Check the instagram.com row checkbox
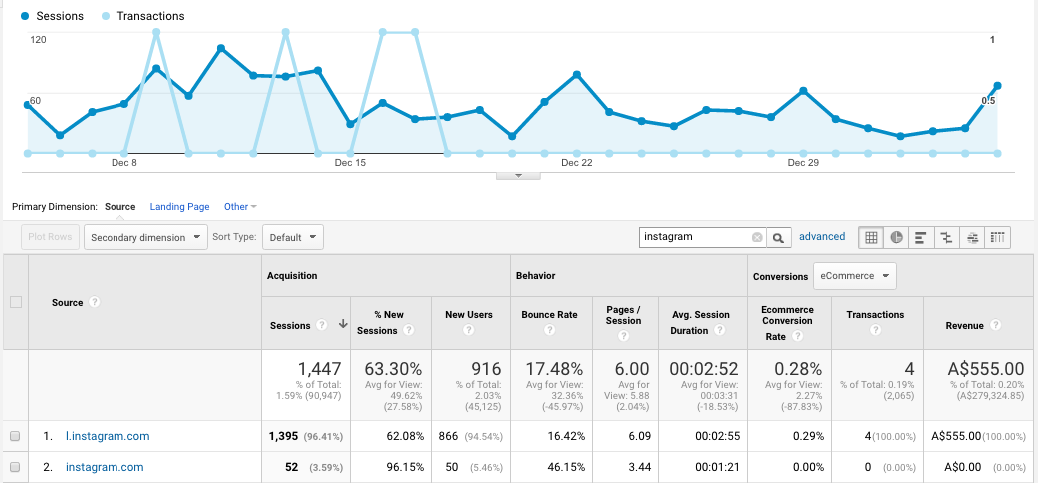The image size is (1038, 483). click(x=15, y=467)
